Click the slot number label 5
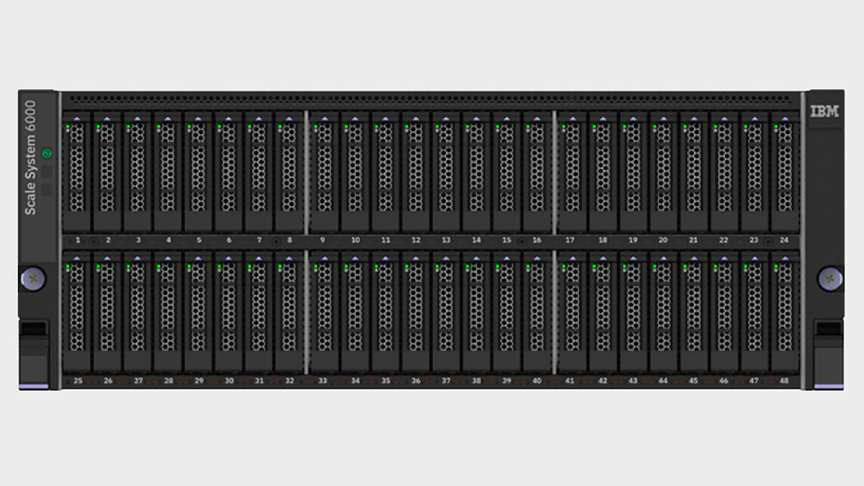This screenshot has width=864, height=486. click(x=199, y=240)
